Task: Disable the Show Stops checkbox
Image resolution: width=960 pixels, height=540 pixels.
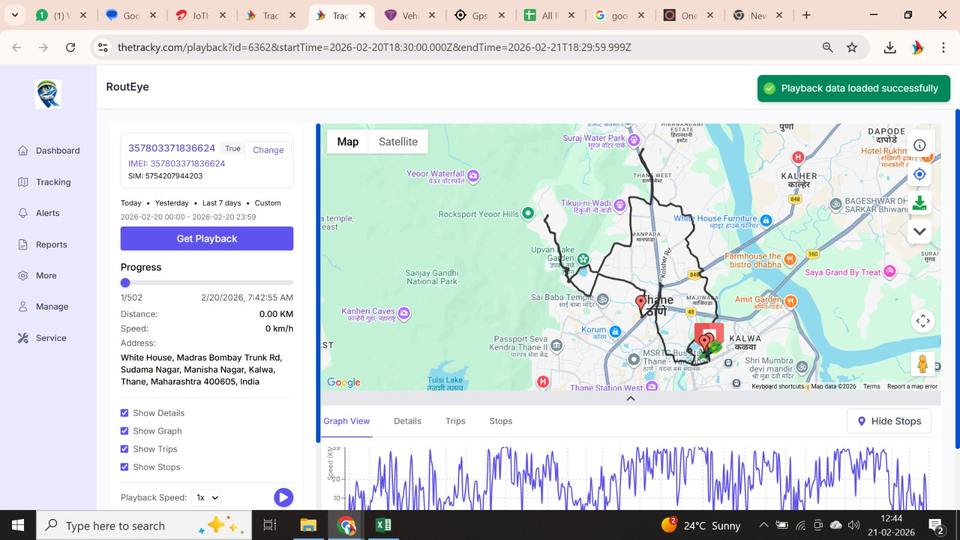Action: point(125,467)
